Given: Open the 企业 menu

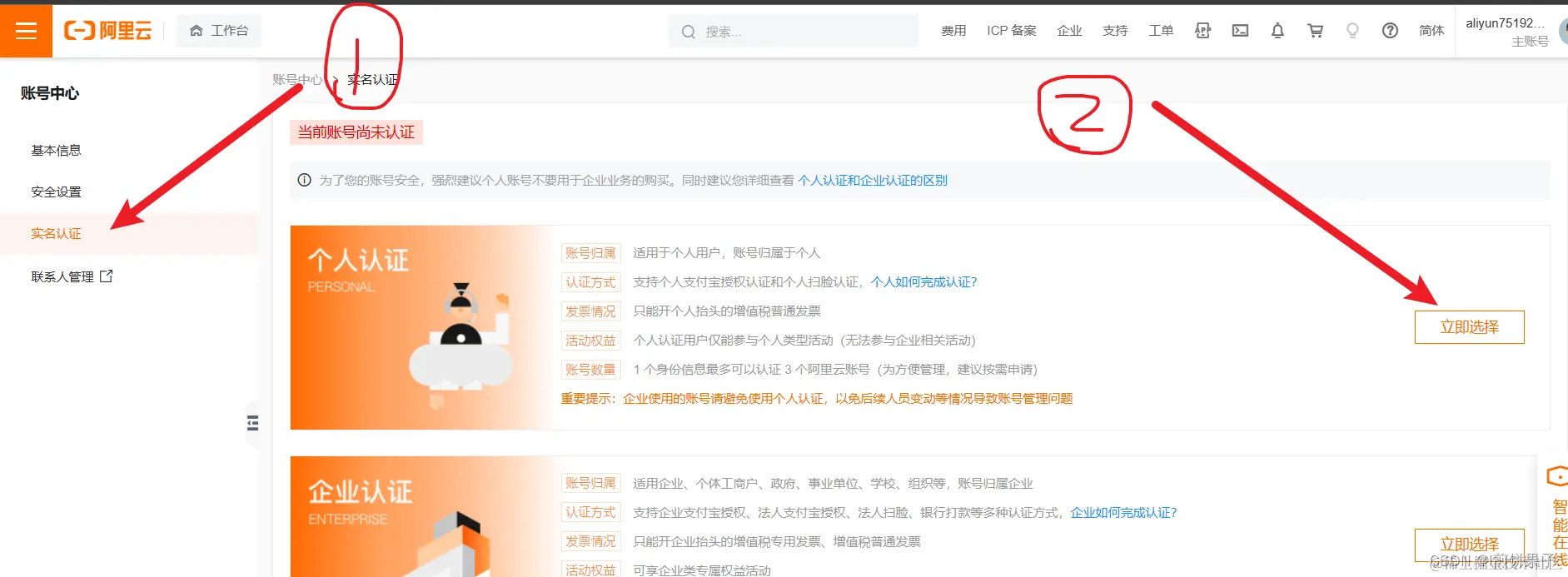Looking at the screenshot, I should pos(1069,31).
